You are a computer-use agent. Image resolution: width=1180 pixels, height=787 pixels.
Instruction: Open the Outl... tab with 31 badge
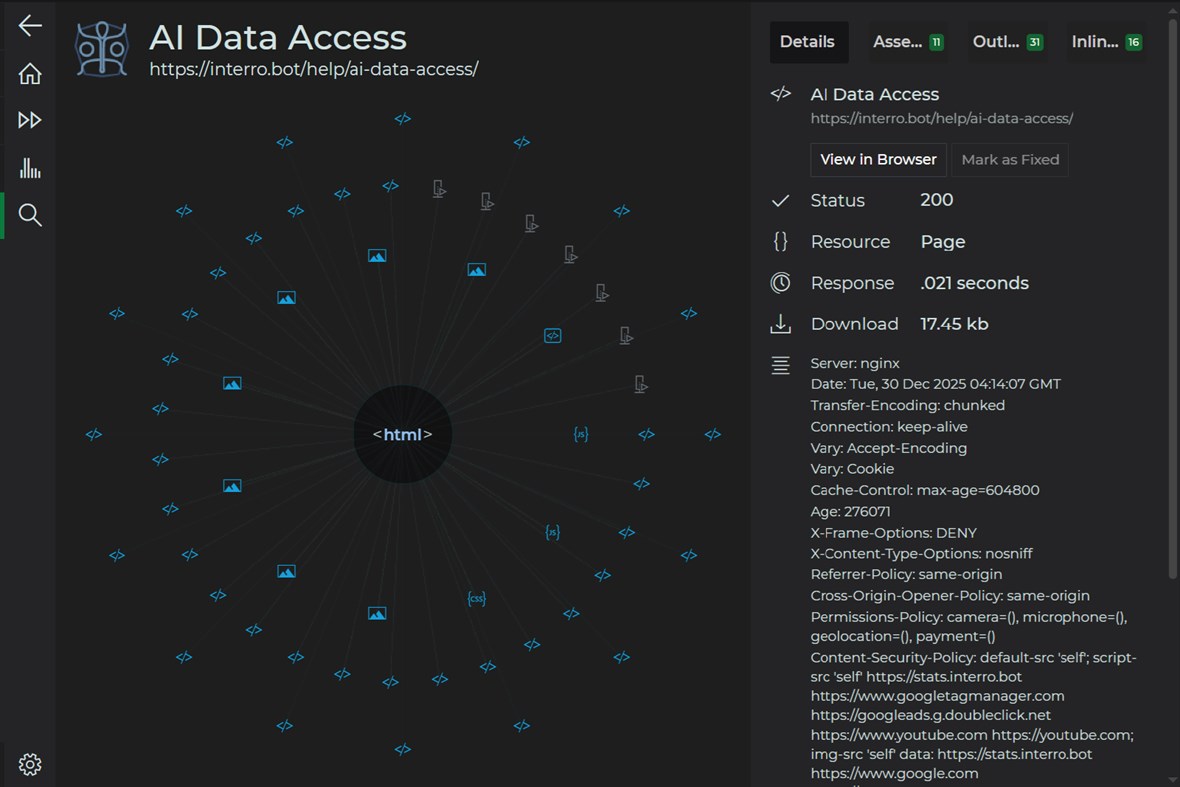pyautogui.click(x=1007, y=42)
